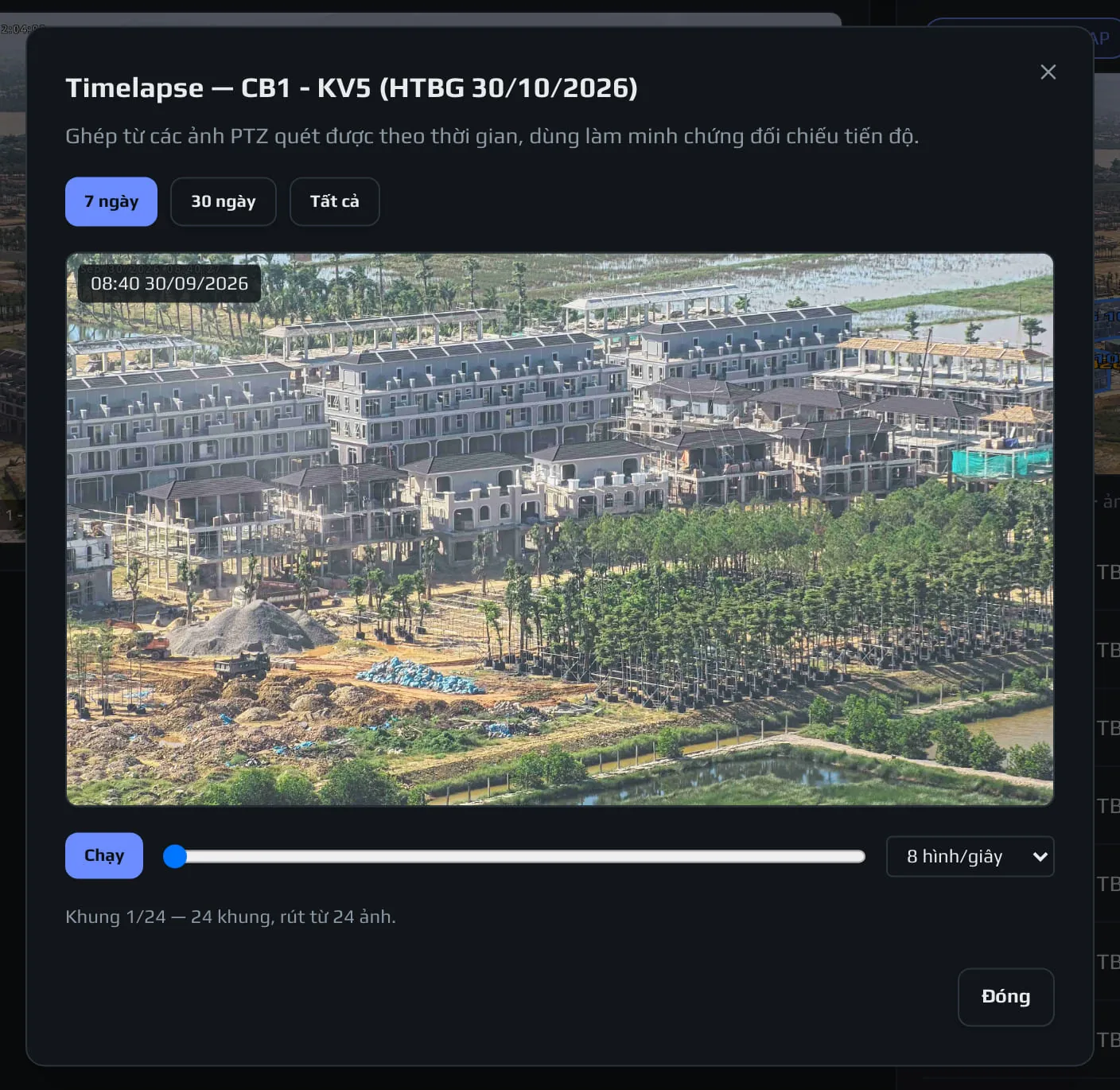Click the "Khung 1/24" frame status text
Screen dimensions: 1120x1090
[231, 917]
